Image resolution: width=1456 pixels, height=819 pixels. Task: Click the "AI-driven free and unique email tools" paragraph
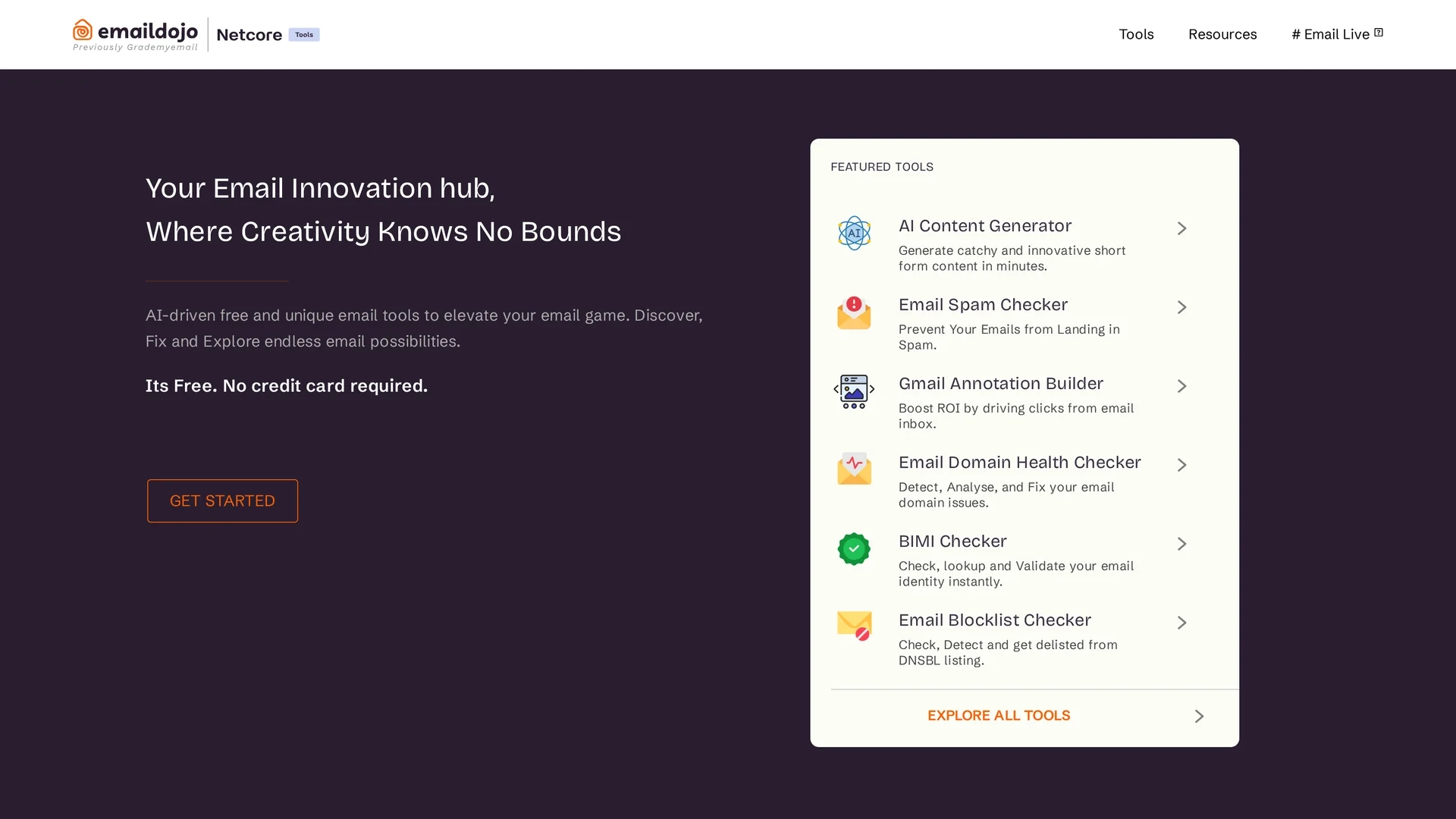click(424, 328)
